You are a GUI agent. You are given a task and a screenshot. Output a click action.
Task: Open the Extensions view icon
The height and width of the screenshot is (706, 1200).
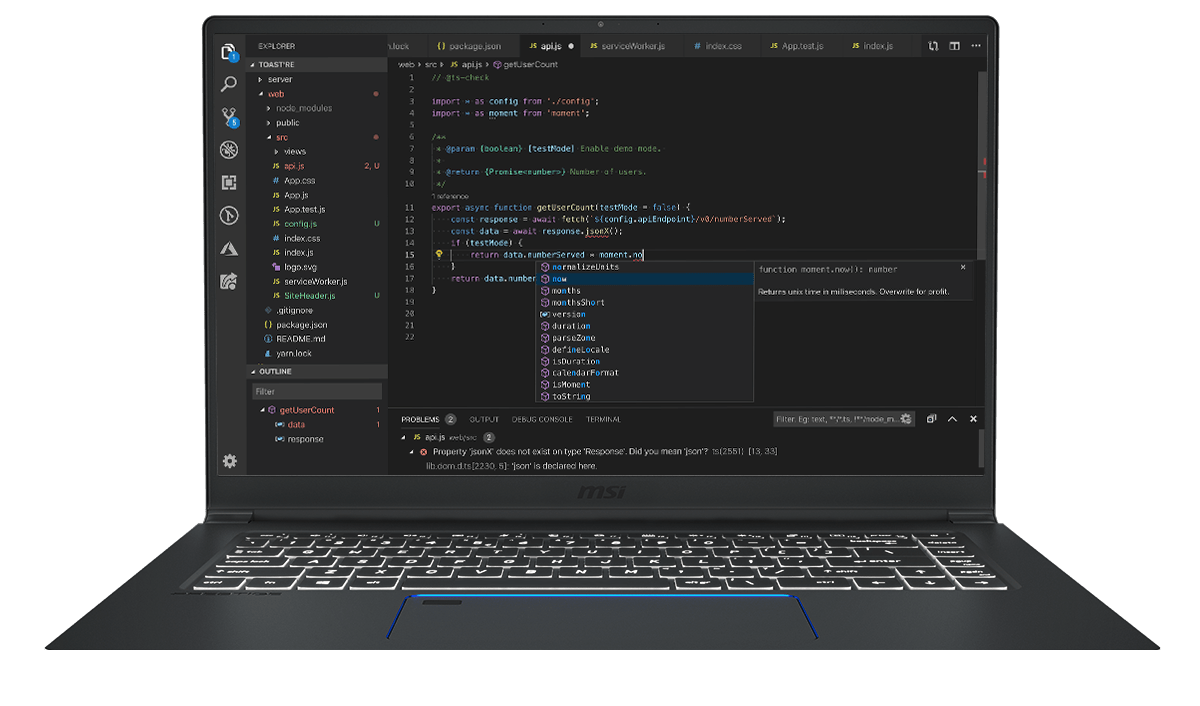point(229,183)
